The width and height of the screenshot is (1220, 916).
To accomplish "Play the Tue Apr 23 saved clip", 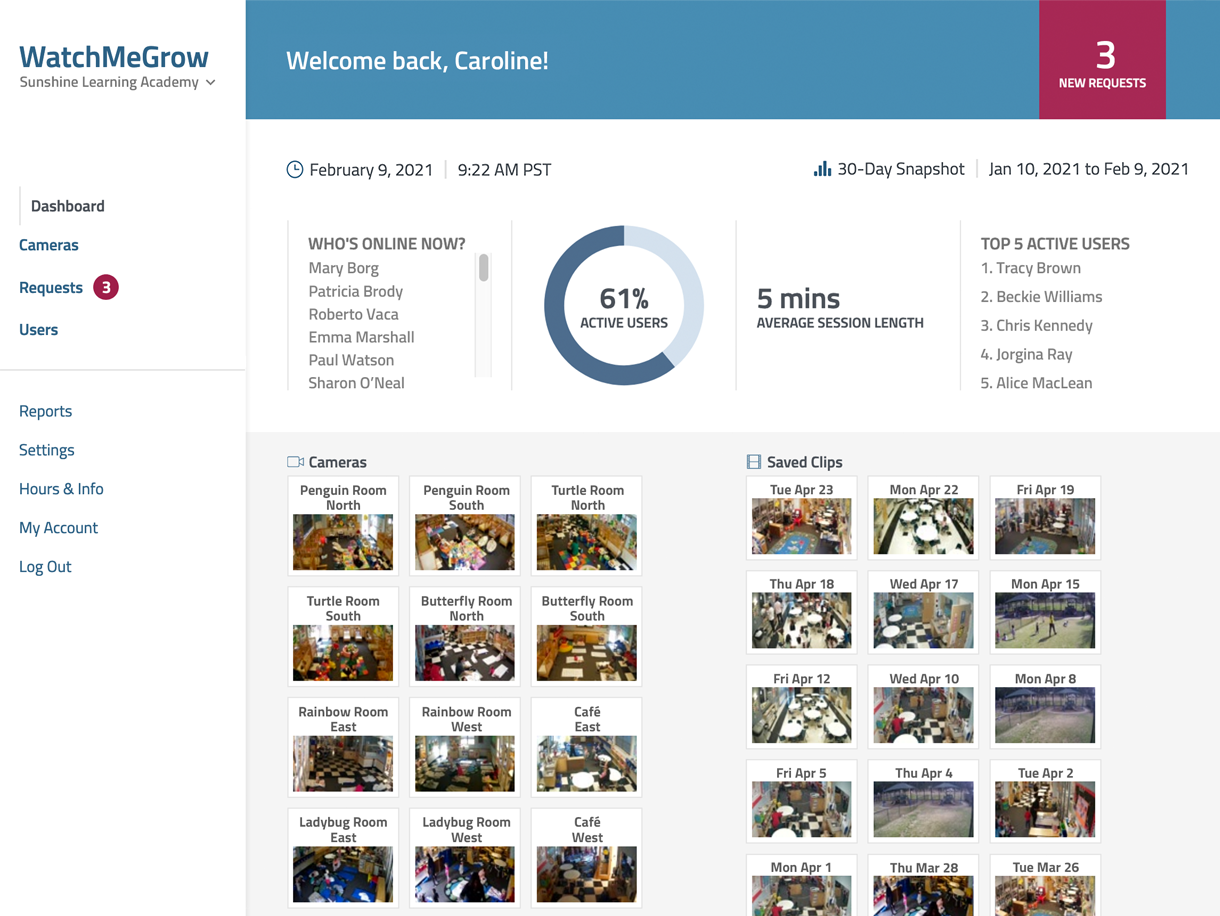I will [801, 518].
